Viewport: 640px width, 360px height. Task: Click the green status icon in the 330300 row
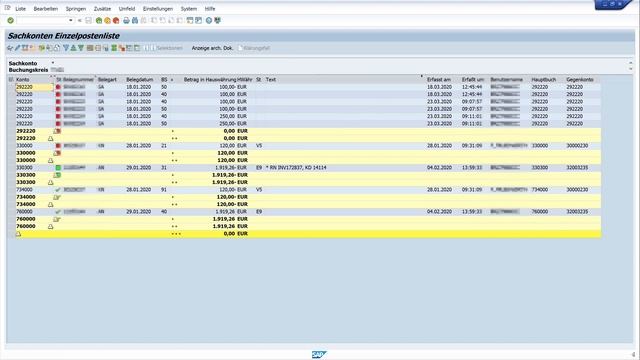(58, 168)
